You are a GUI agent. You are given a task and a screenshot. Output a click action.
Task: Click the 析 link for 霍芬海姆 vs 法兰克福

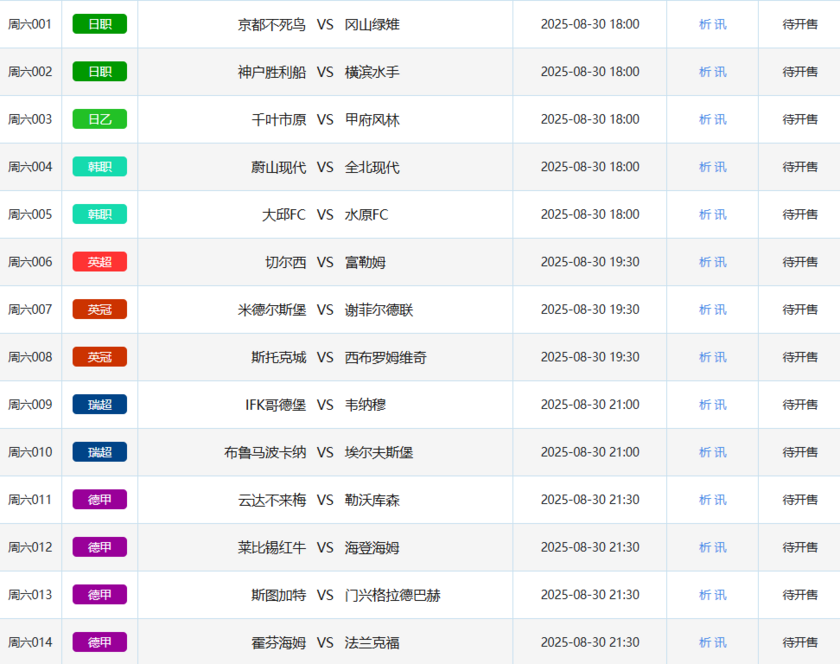click(x=705, y=642)
